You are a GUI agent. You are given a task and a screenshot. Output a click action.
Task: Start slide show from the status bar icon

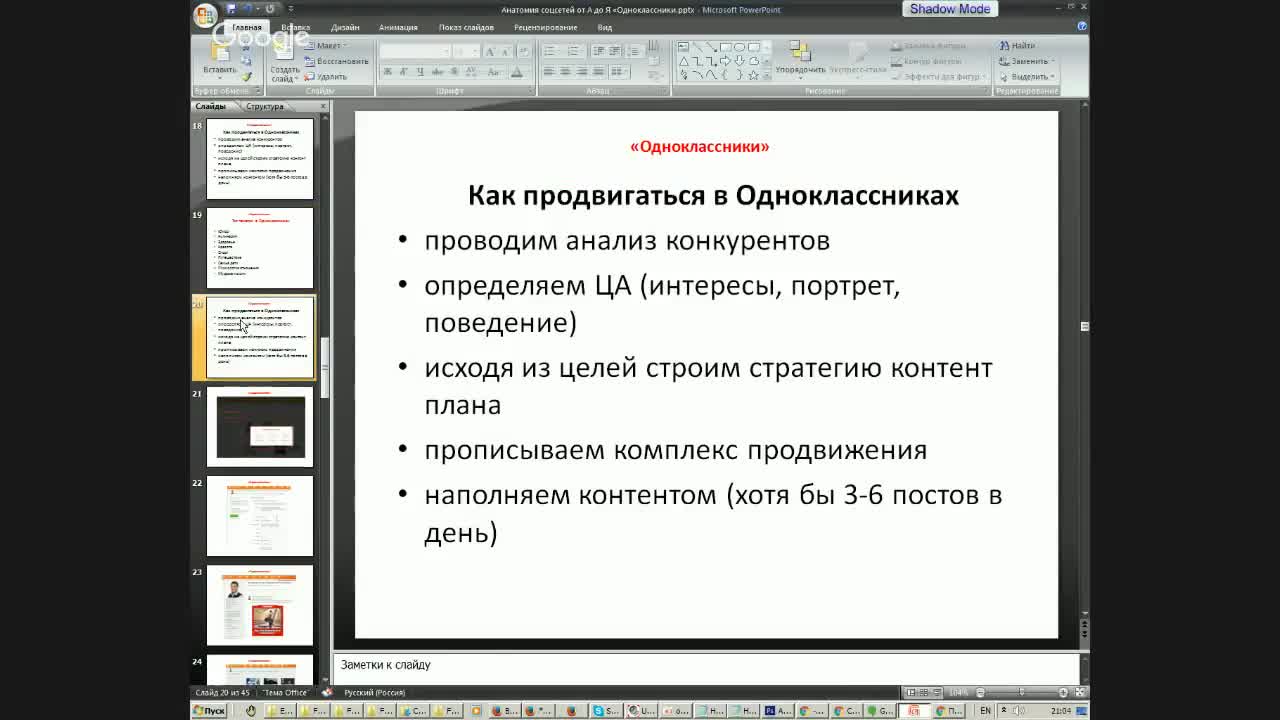[936, 692]
